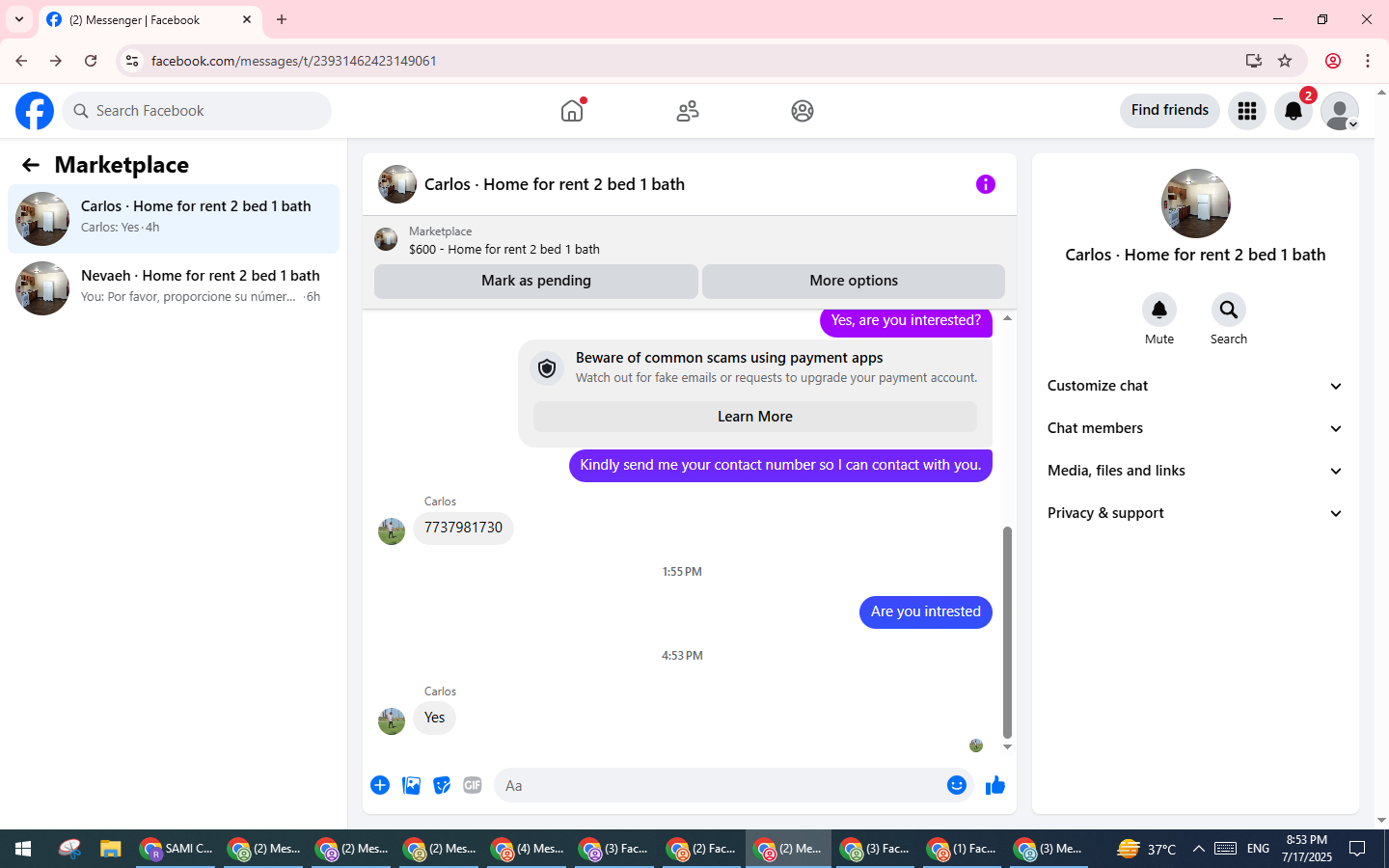This screenshot has height=868, width=1389.
Task: Open Carlos chat in Marketplace list
Action: [x=174, y=219]
